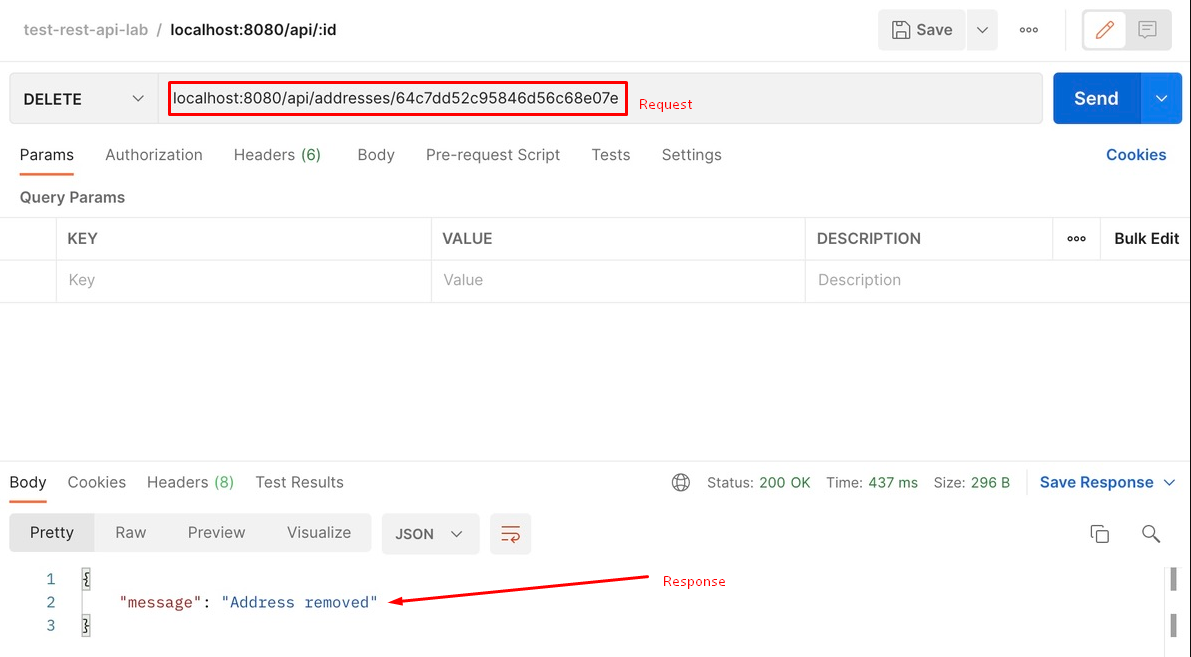
Task: Switch to the Tests tab
Action: (x=610, y=155)
